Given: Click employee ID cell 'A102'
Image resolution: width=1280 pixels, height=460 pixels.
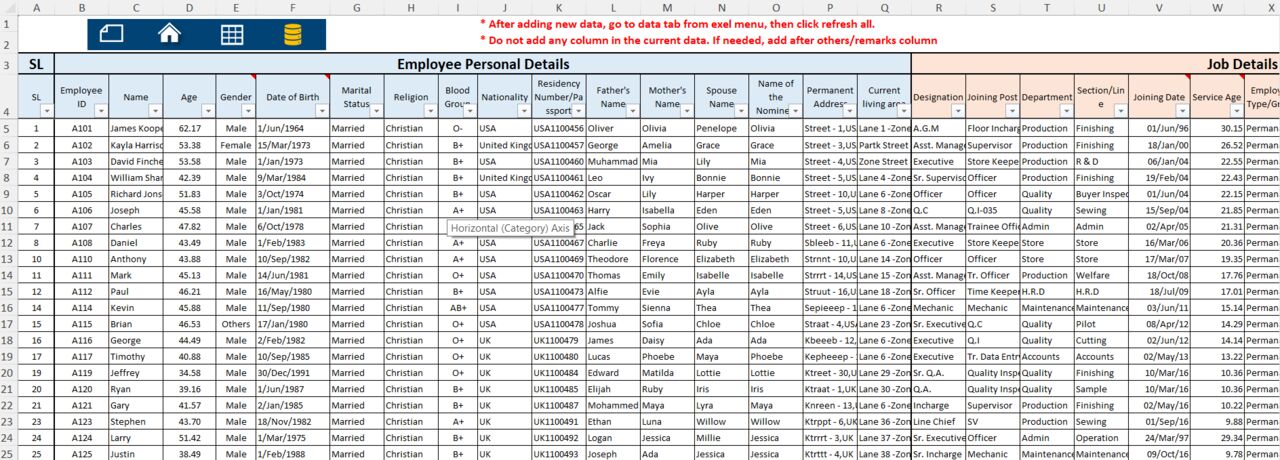Looking at the screenshot, I should coord(81,145).
